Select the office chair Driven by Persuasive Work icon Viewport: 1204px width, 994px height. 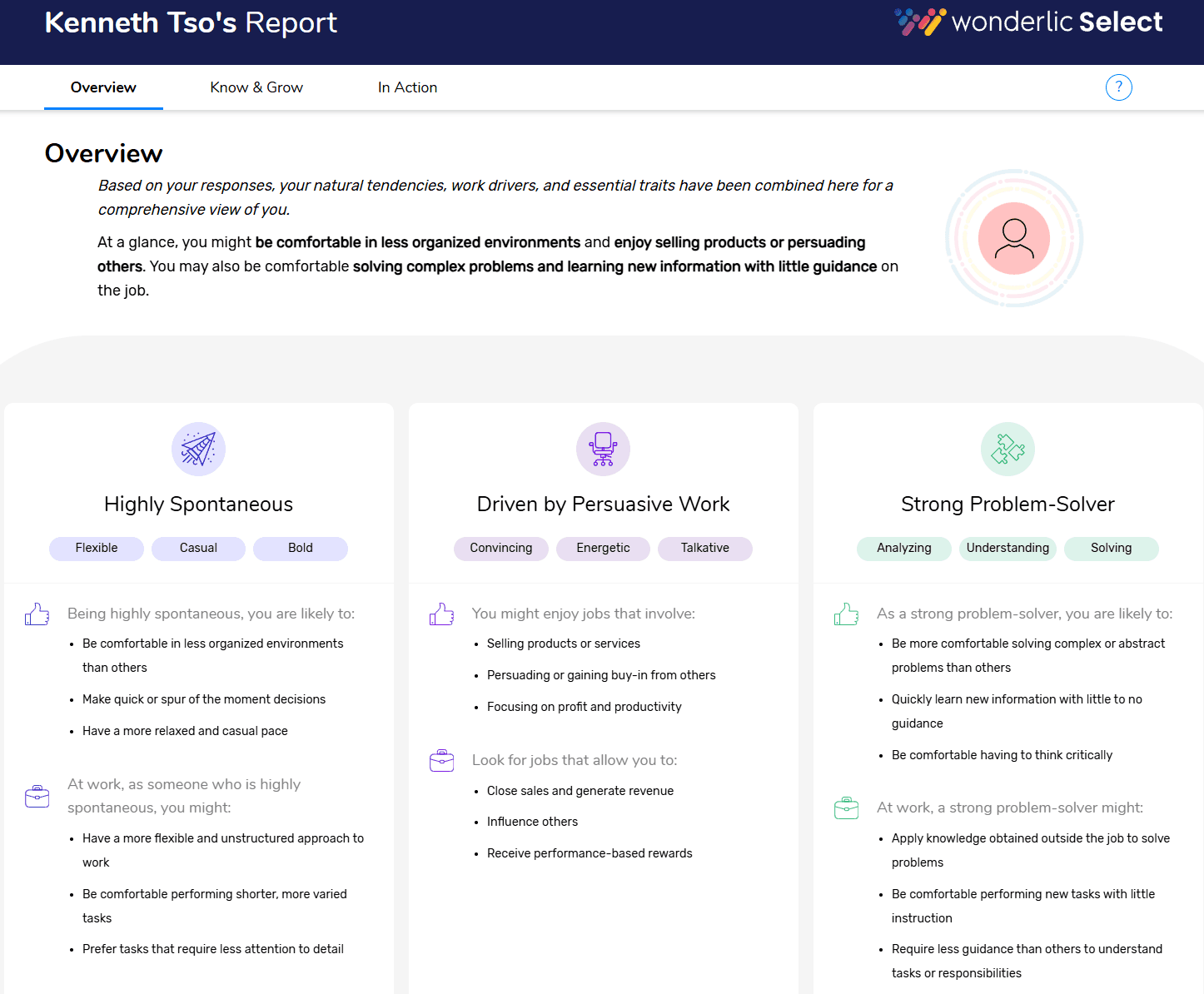(x=603, y=449)
